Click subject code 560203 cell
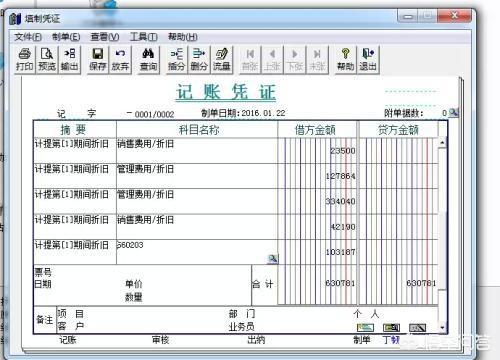This screenshot has width=500, height=360. pos(197,252)
